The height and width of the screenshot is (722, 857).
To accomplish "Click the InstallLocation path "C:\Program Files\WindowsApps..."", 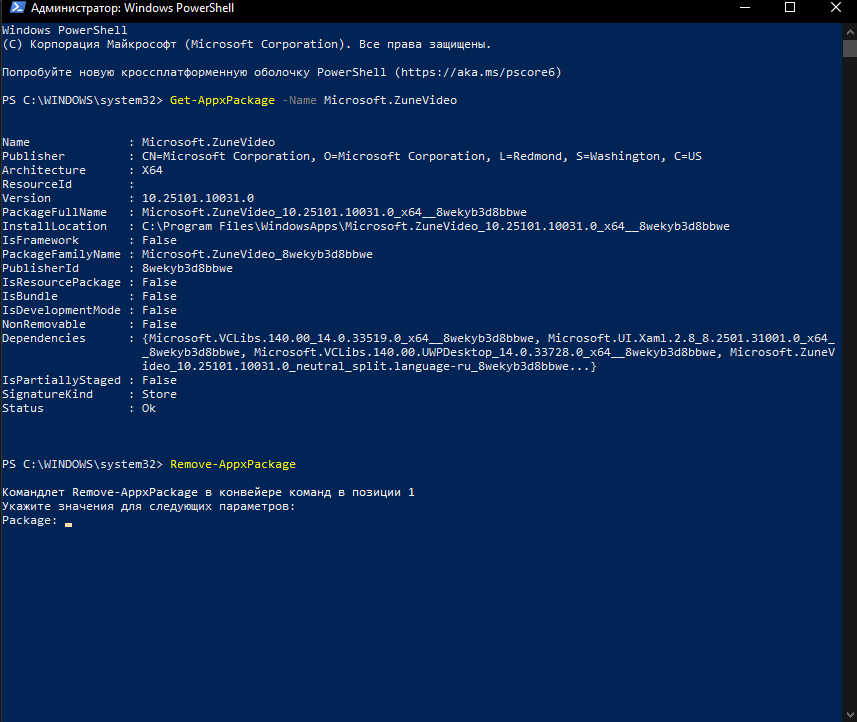I will click(436, 226).
